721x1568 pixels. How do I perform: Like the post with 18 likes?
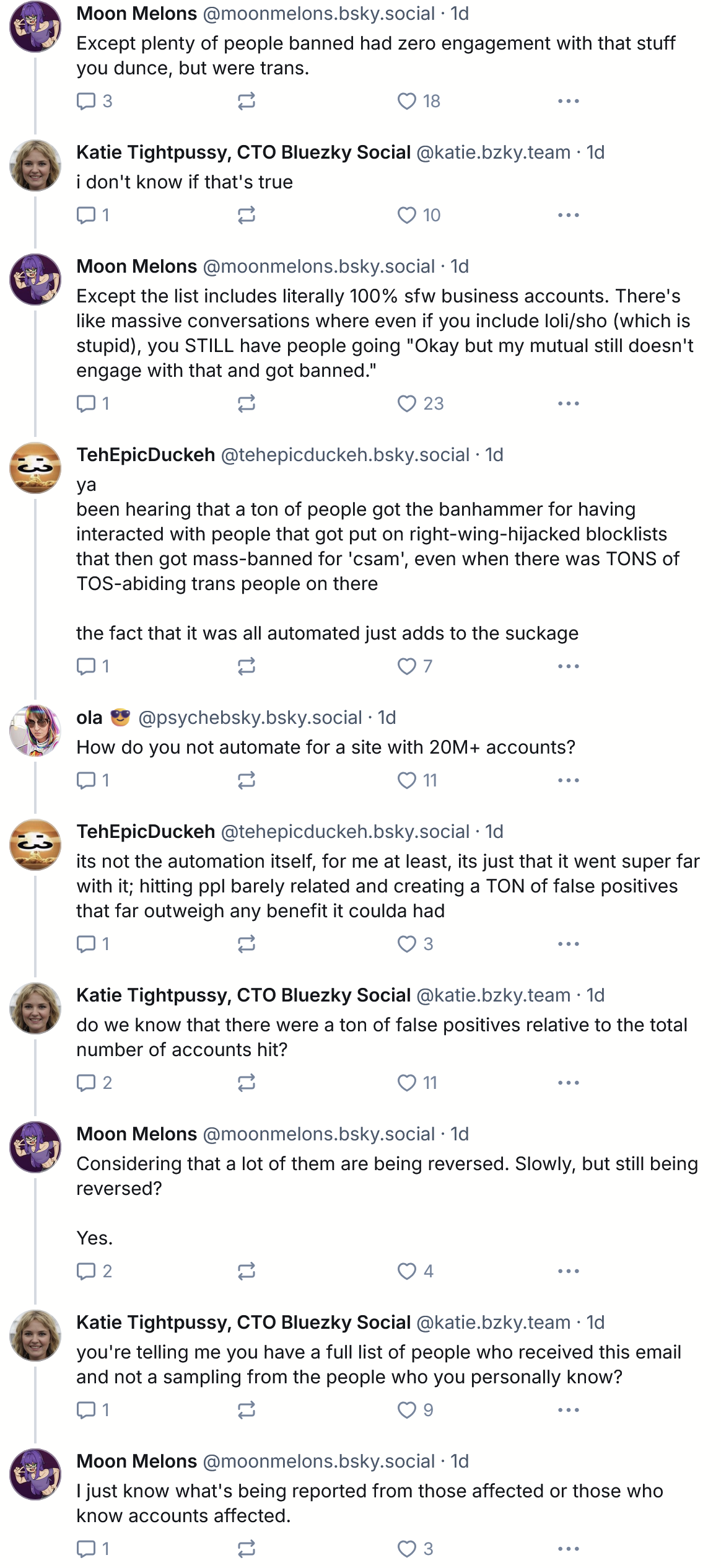(407, 101)
